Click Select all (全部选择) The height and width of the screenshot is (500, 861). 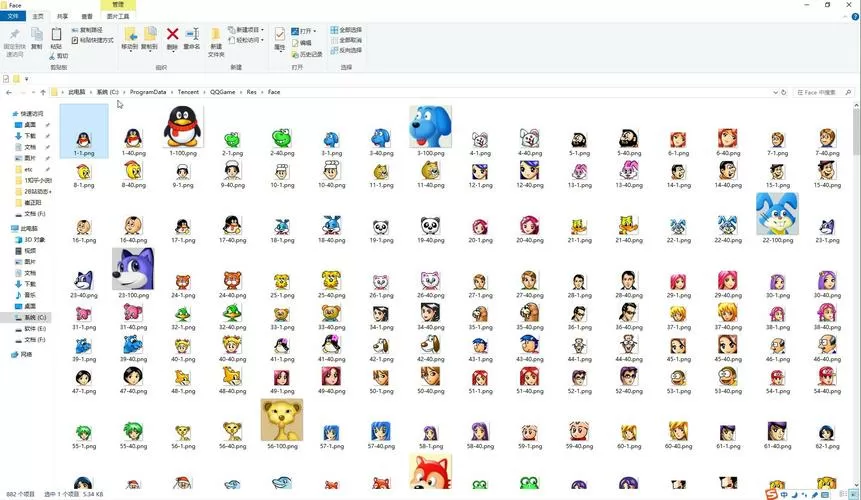346,30
